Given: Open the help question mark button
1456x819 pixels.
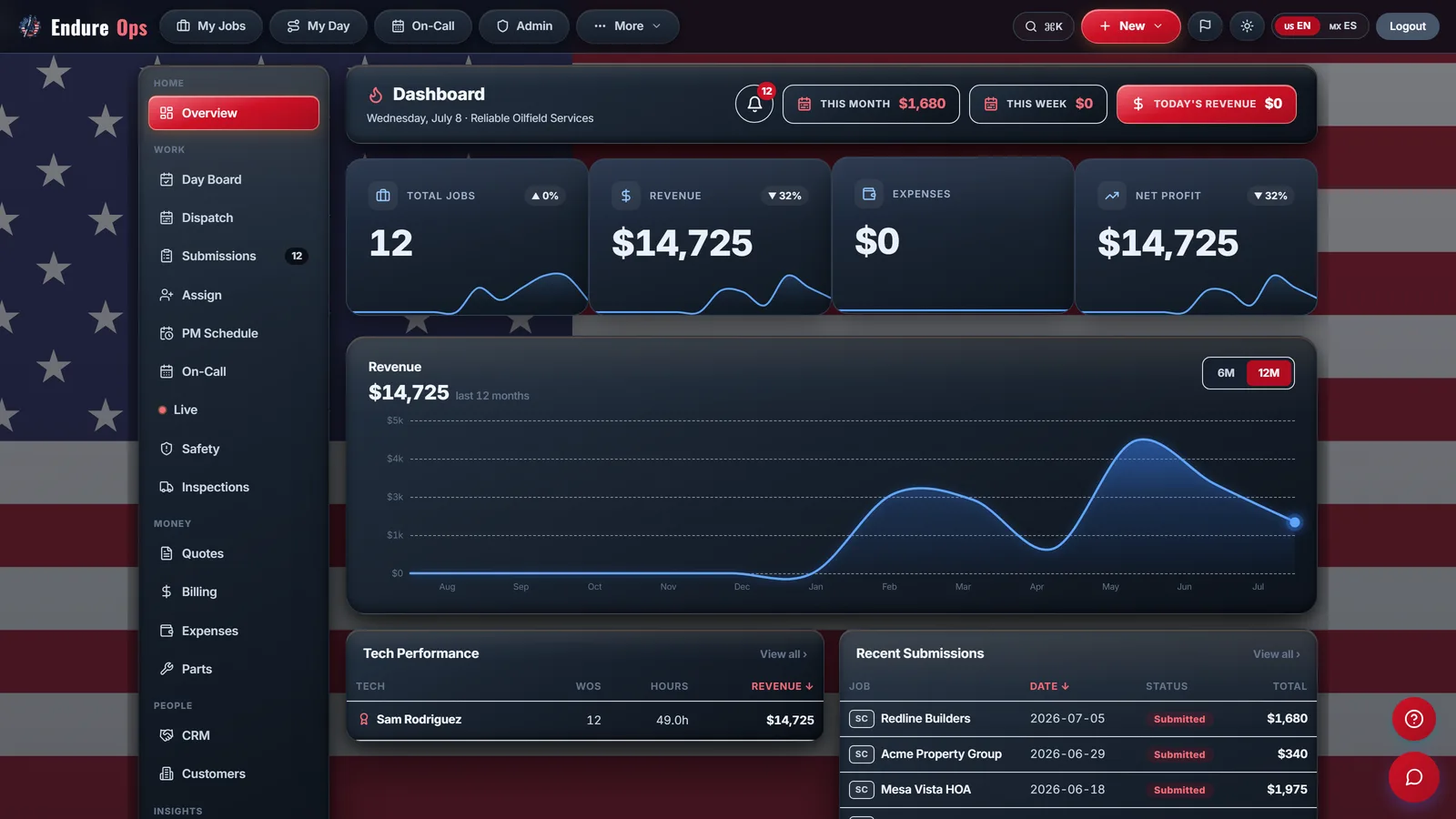Looking at the screenshot, I should coord(1413,719).
